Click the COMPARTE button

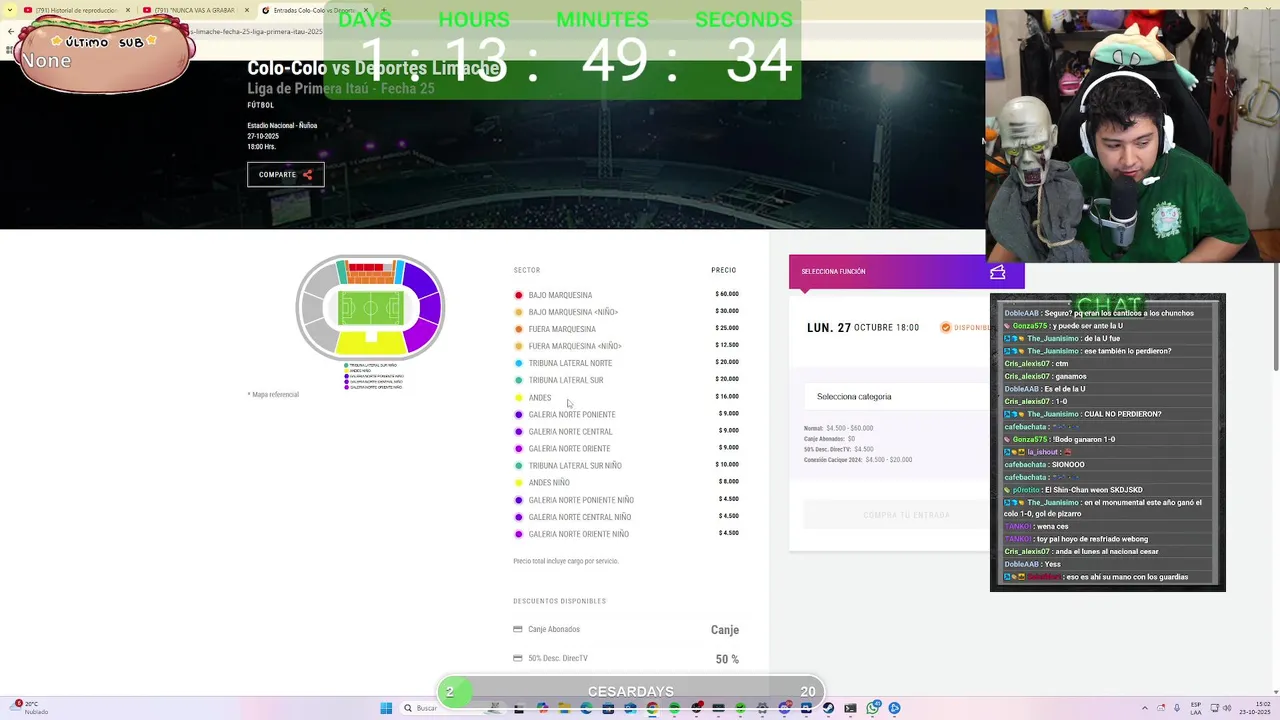[285, 175]
